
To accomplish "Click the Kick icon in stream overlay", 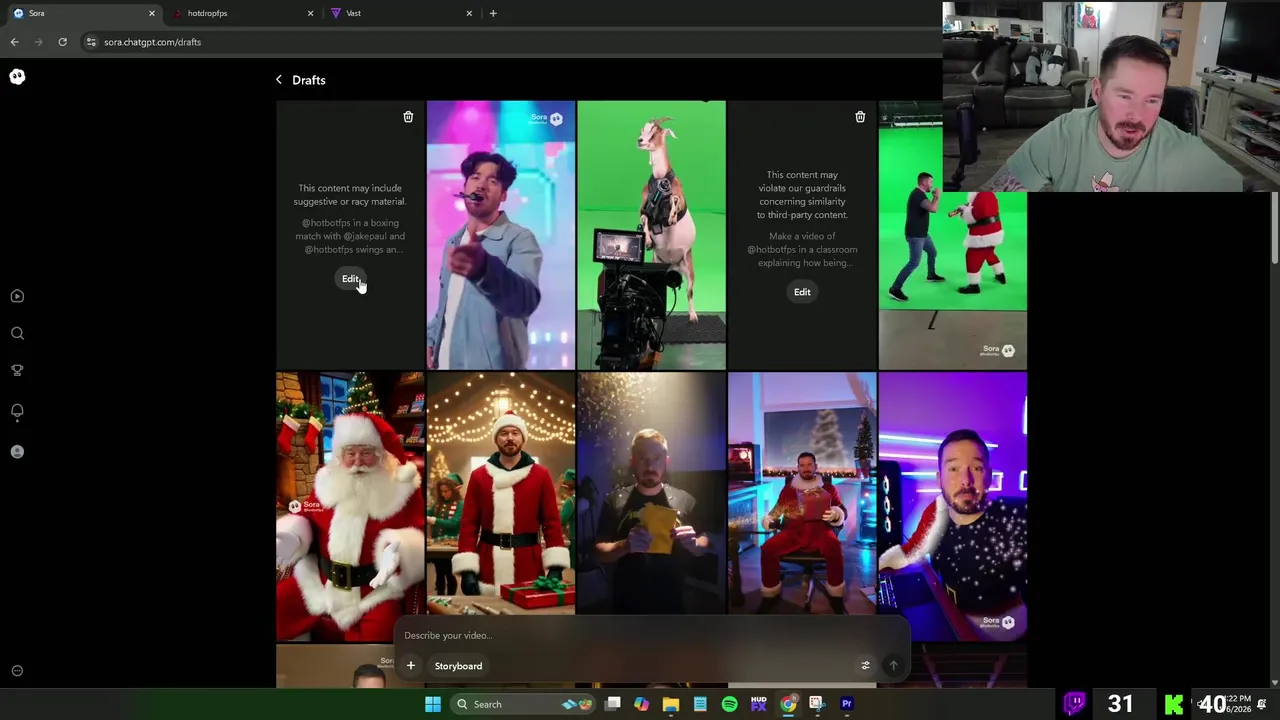I will [x=1174, y=704].
